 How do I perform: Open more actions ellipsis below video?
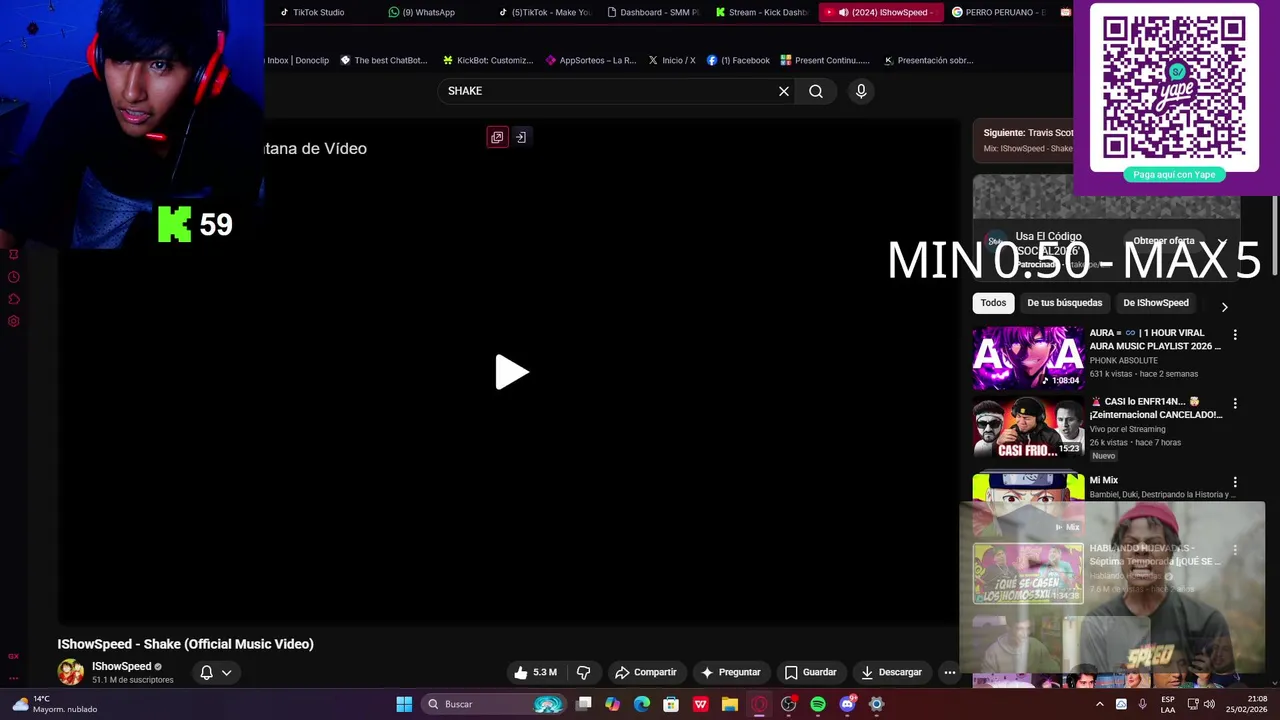pos(950,672)
